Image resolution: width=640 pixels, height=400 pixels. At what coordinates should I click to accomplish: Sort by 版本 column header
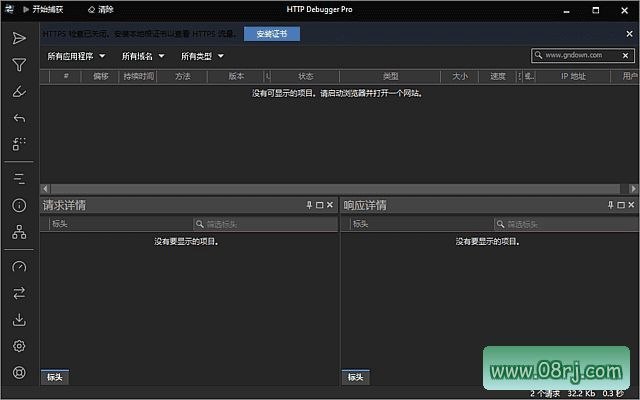click(x=236, y=76)
